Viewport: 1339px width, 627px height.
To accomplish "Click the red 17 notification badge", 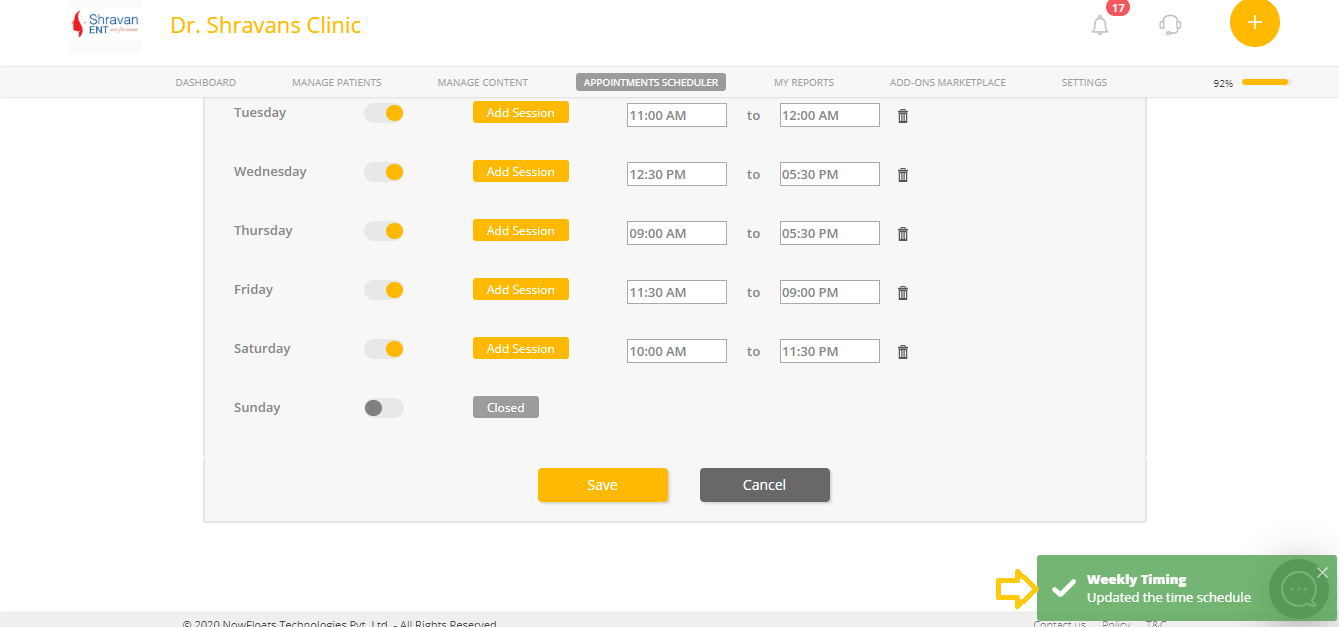I will click(x=1118, y=8).
